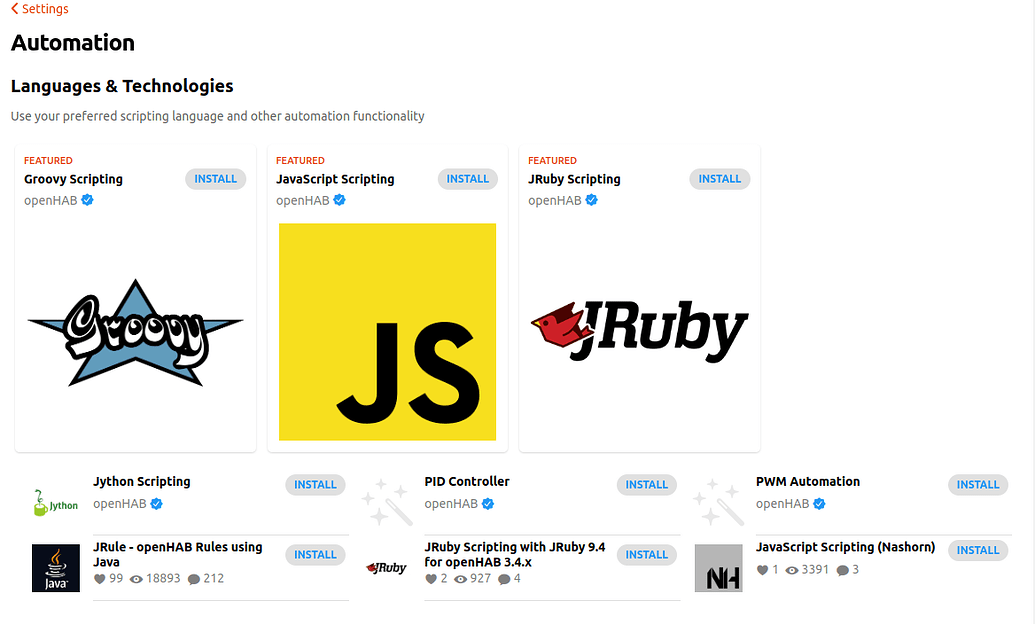This screenshot has width=1035, height=624.
Task: Install Groovy Scripting add-on
Action: 215,178
